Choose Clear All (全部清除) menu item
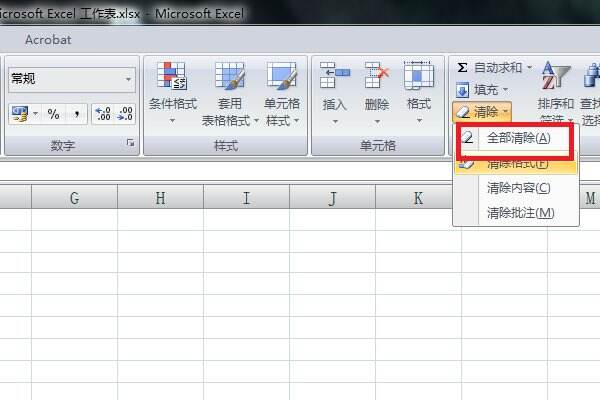Viewport: 600px width, 400px height. [516, 138]
